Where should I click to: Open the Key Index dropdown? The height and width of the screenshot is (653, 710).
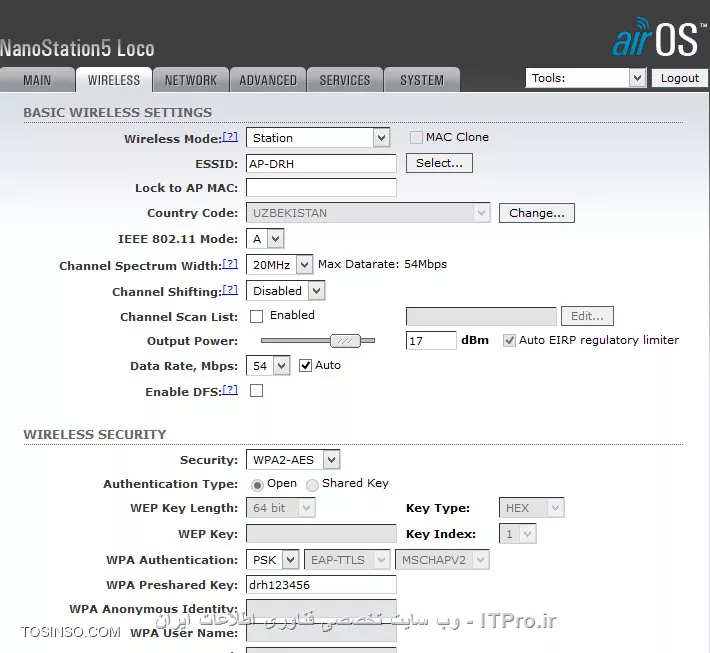pyautogui.click(x=518, y=533)
